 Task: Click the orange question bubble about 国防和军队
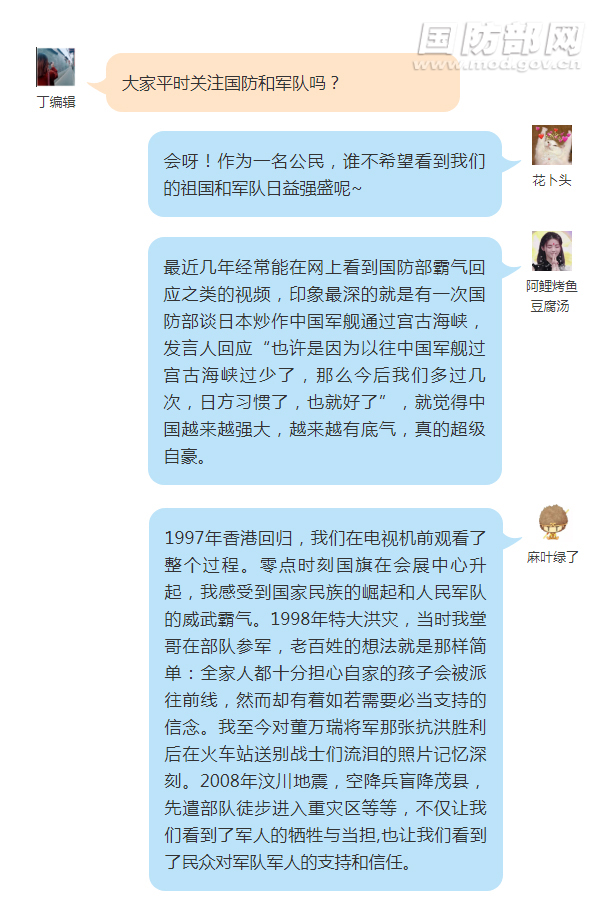282,82
